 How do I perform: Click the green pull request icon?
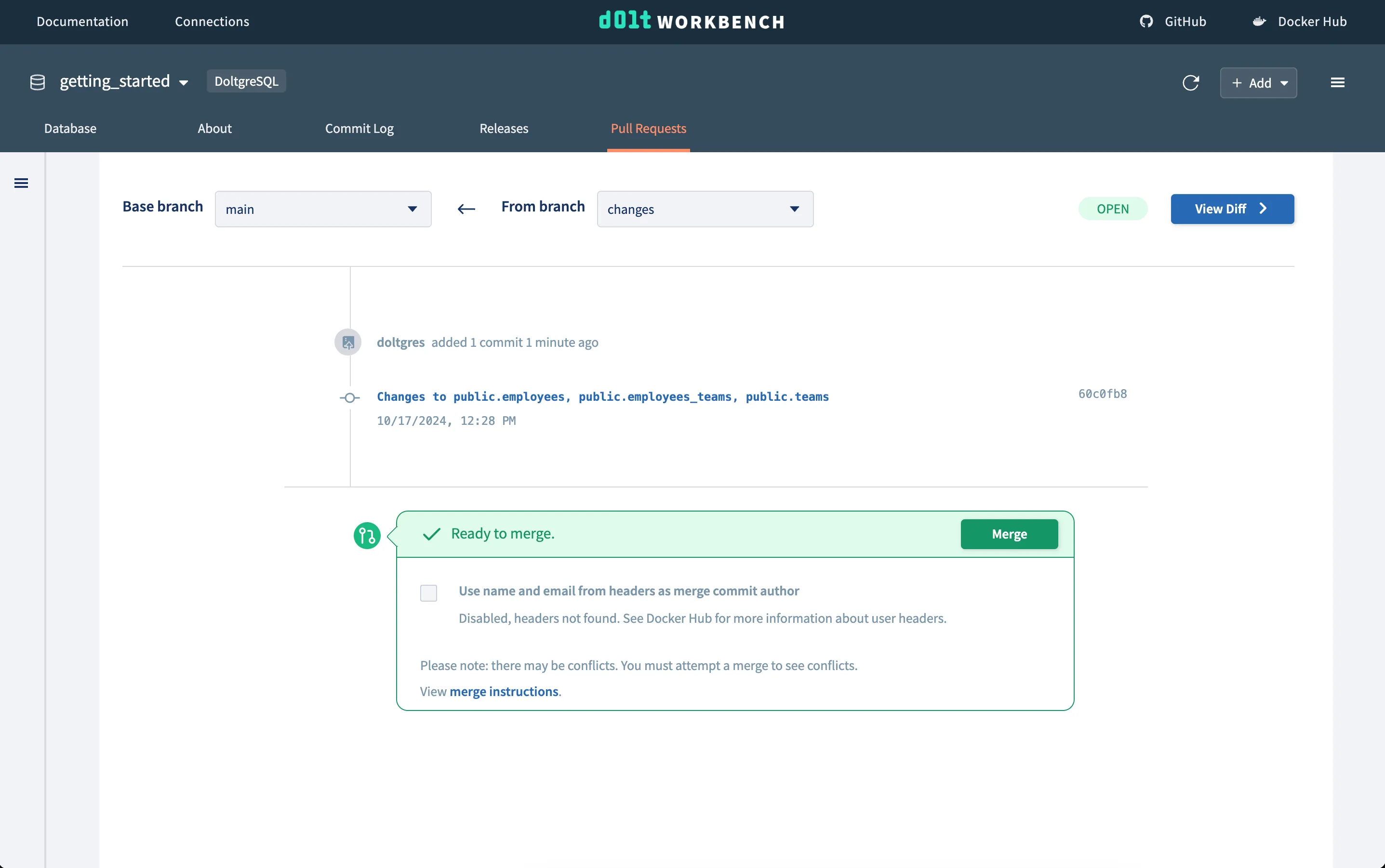coord(367,535)
